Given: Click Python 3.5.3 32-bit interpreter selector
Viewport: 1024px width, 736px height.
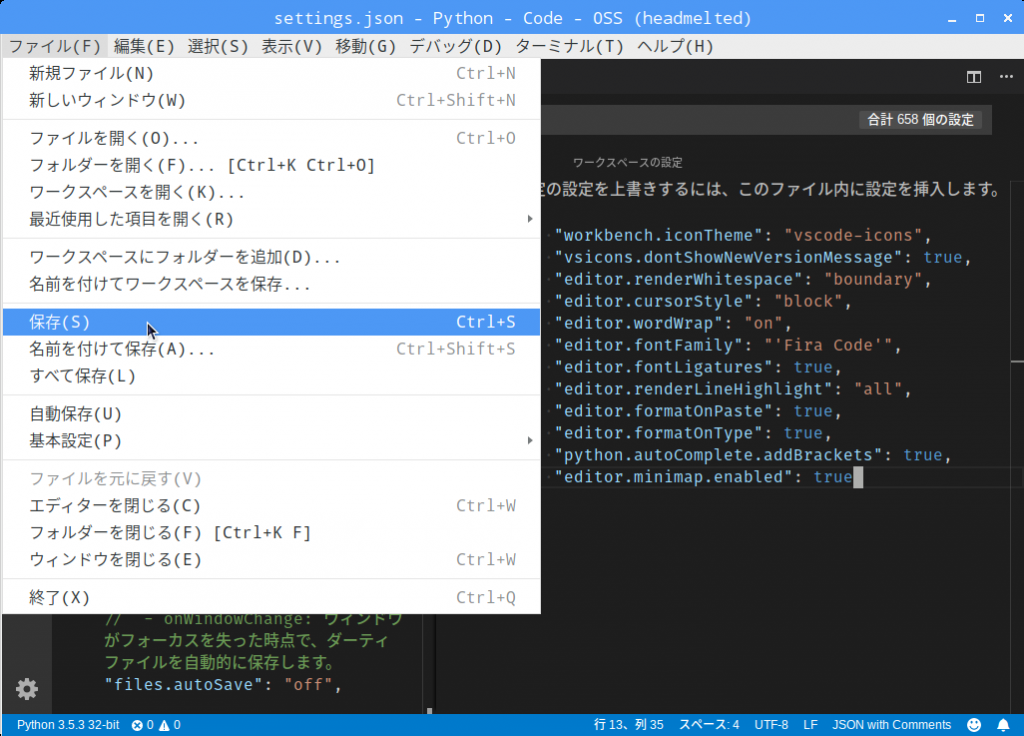Looking at the screenshot, I should [68, 725].
